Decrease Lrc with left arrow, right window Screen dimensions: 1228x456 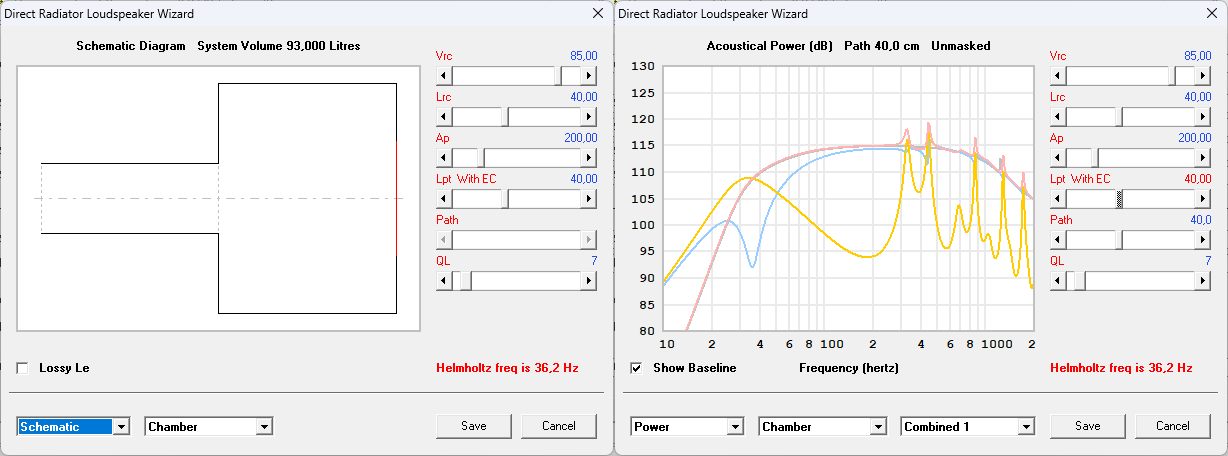1059,117
